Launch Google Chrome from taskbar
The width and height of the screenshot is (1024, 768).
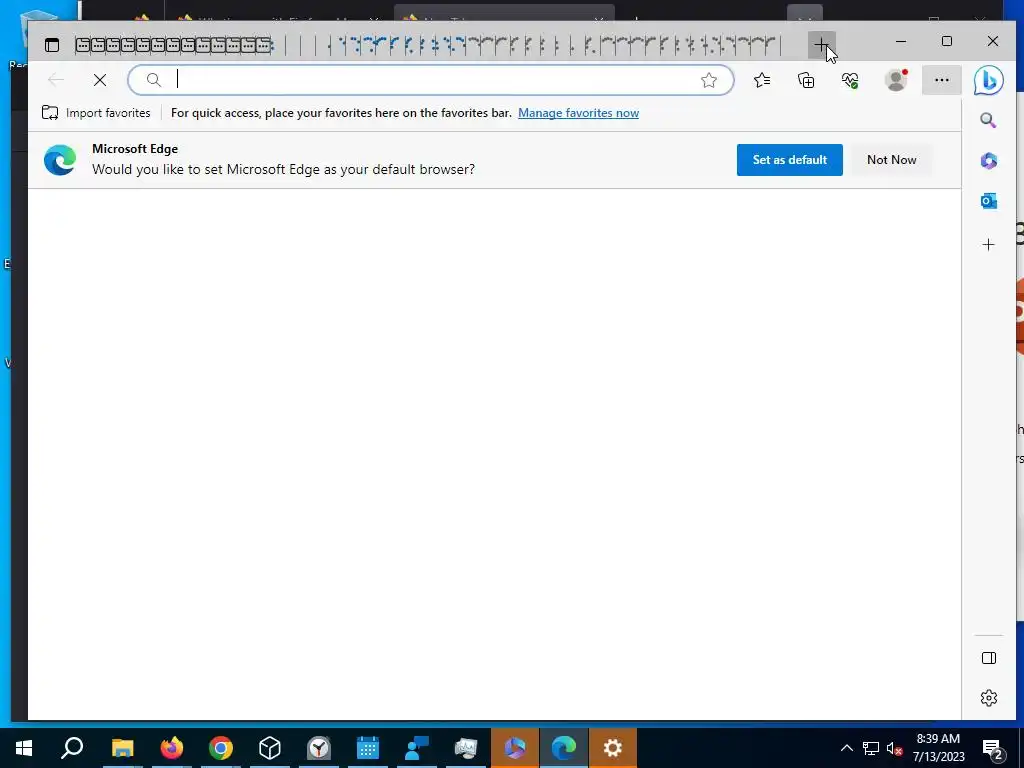[221, 748]
